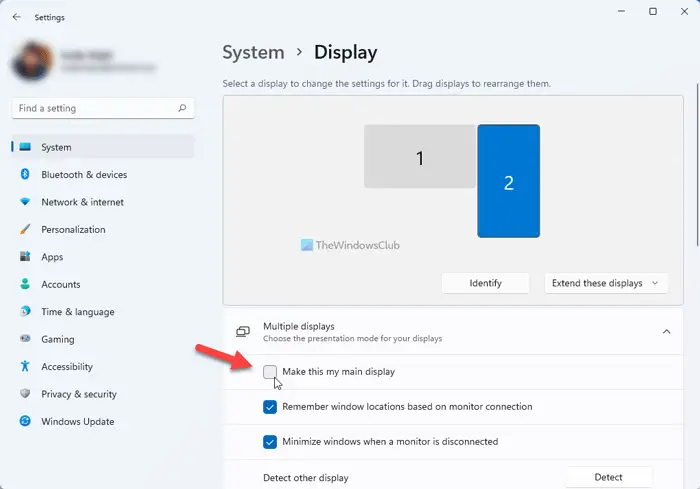Screen dimensions: 700x489
Task: Click the search magnifier icon
Action: pos(182,108)
